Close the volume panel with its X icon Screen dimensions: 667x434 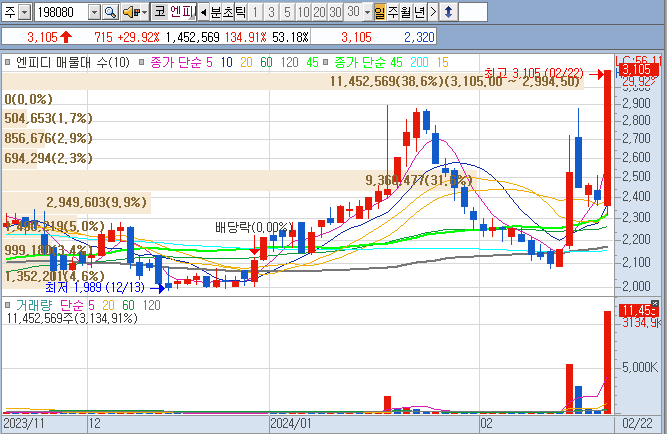(x=655, y=303)
